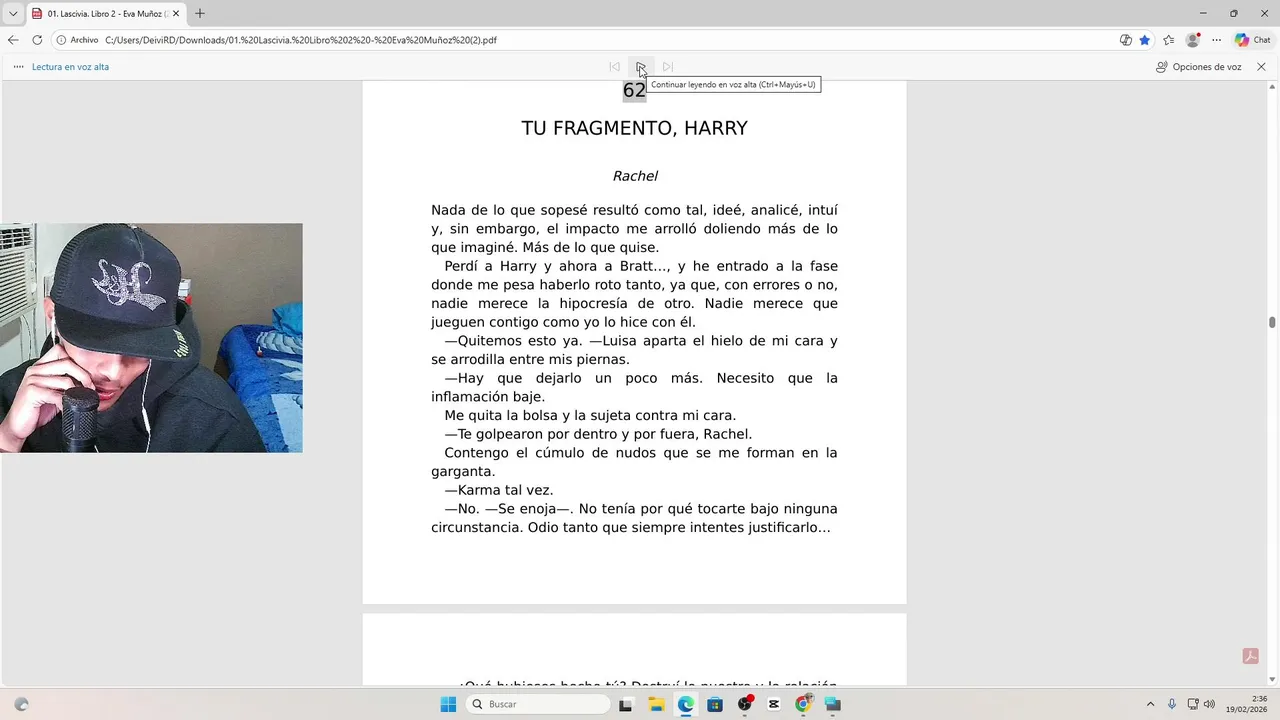Open the three-dots menu beside Lectura en voz alta
The image size is (1280, 720).
click(x=18, y=67)
